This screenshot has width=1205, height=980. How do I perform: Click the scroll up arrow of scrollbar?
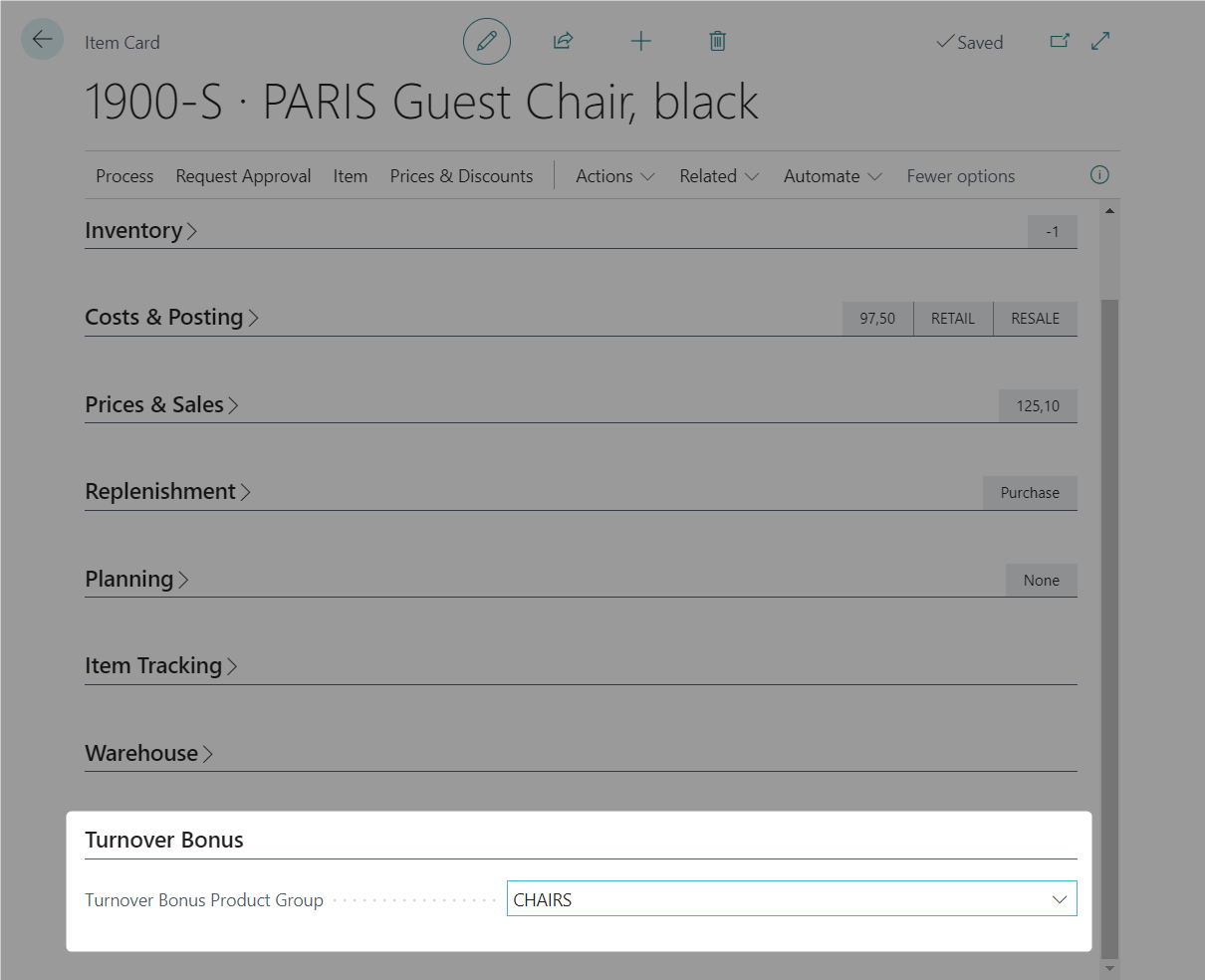pos(1109,211)
